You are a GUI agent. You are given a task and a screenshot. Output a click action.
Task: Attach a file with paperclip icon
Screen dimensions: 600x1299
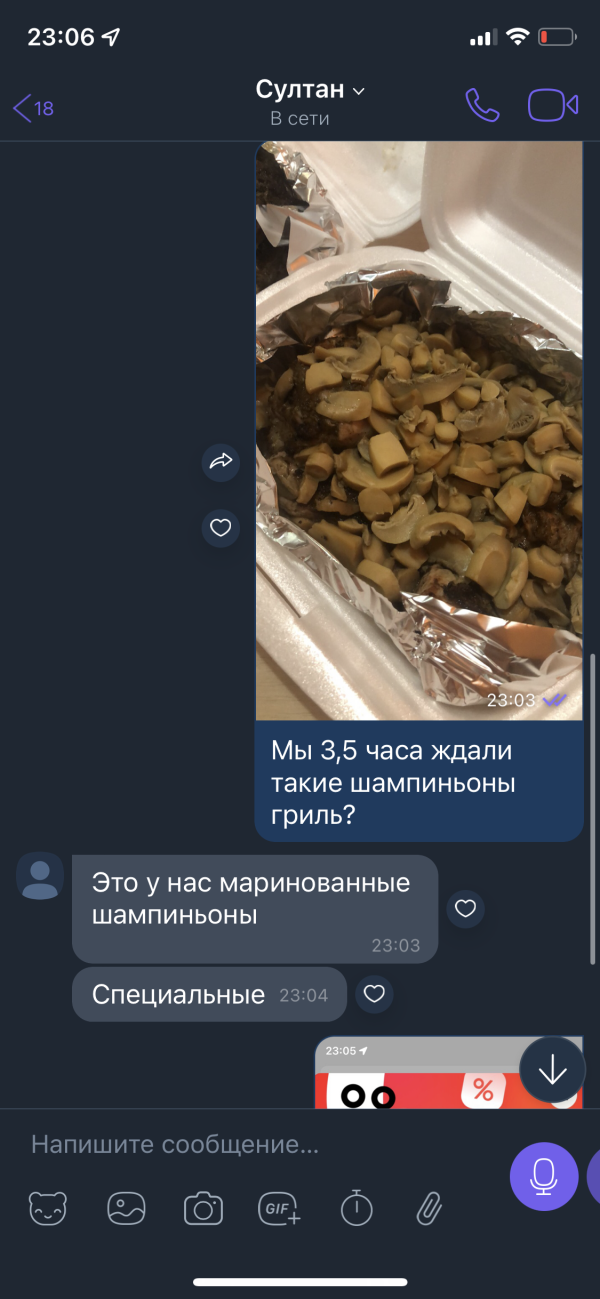coord(430,1209)
